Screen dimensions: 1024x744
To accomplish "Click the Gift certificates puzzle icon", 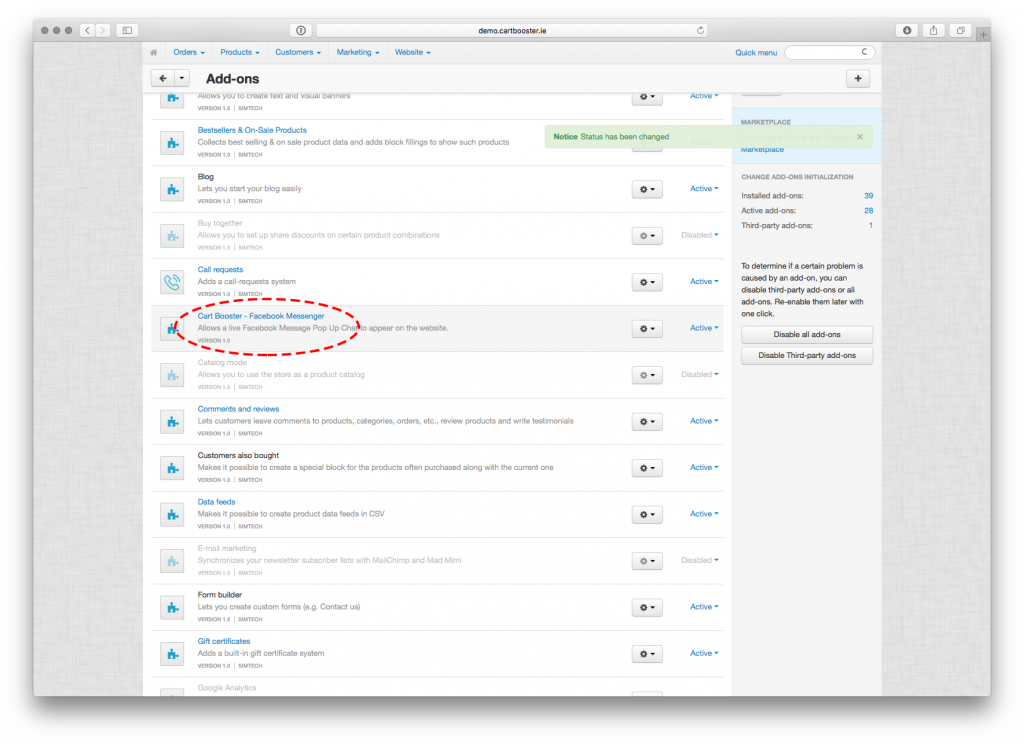I will (172, 654).
